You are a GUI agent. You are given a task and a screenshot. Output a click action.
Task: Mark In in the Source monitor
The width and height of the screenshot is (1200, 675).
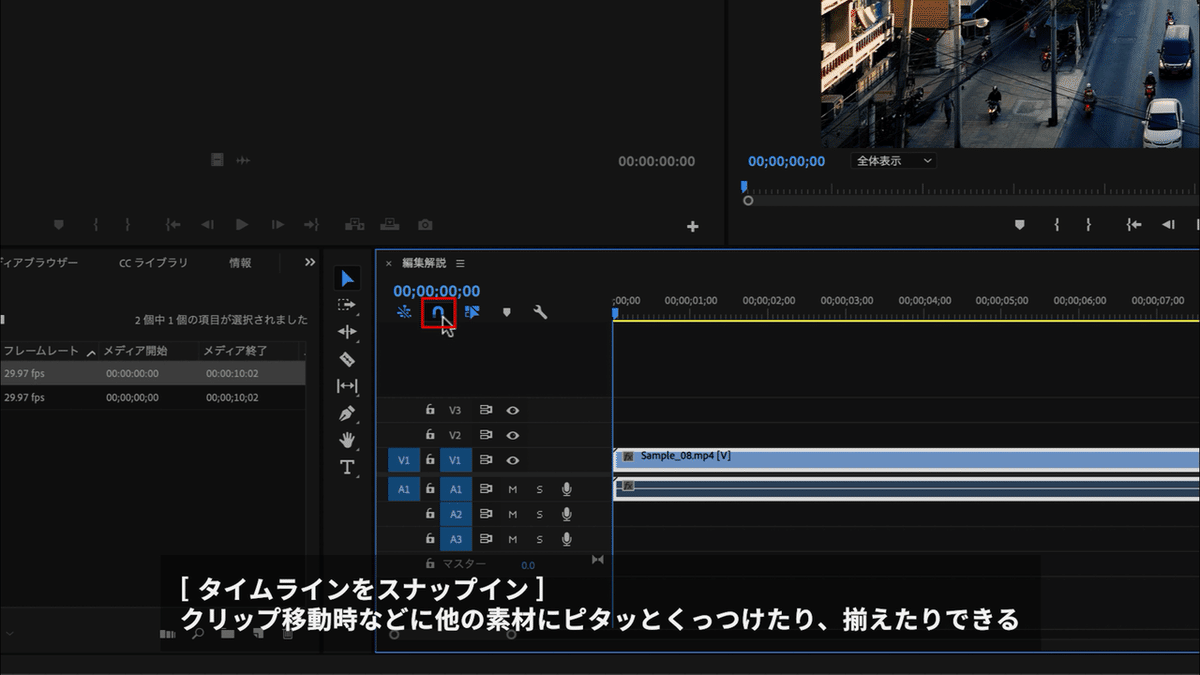(95, 225)
